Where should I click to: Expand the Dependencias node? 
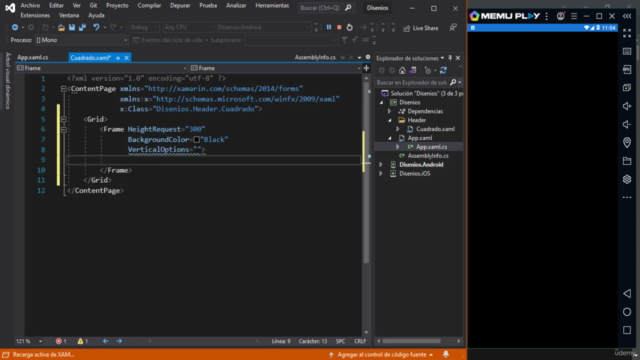point(389,111)
